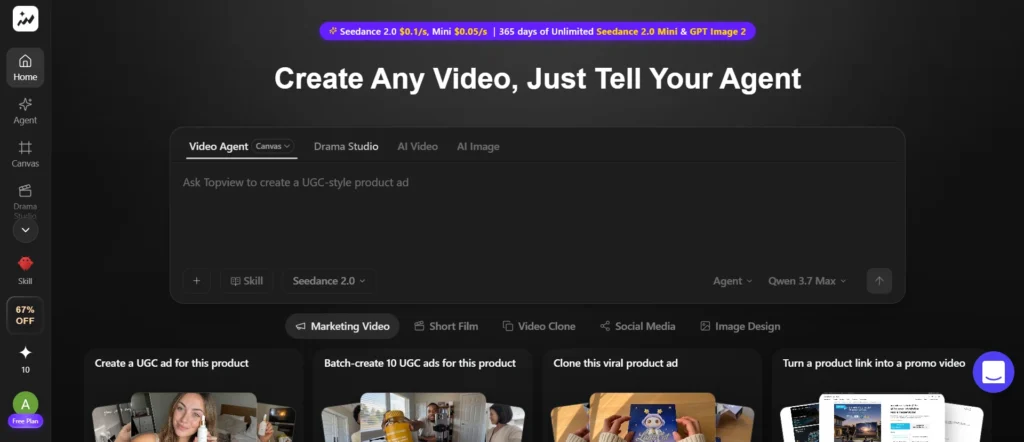Screen dimensions: 1024x442
Task: Click the Free Plan badge
Action: [25, 421]
